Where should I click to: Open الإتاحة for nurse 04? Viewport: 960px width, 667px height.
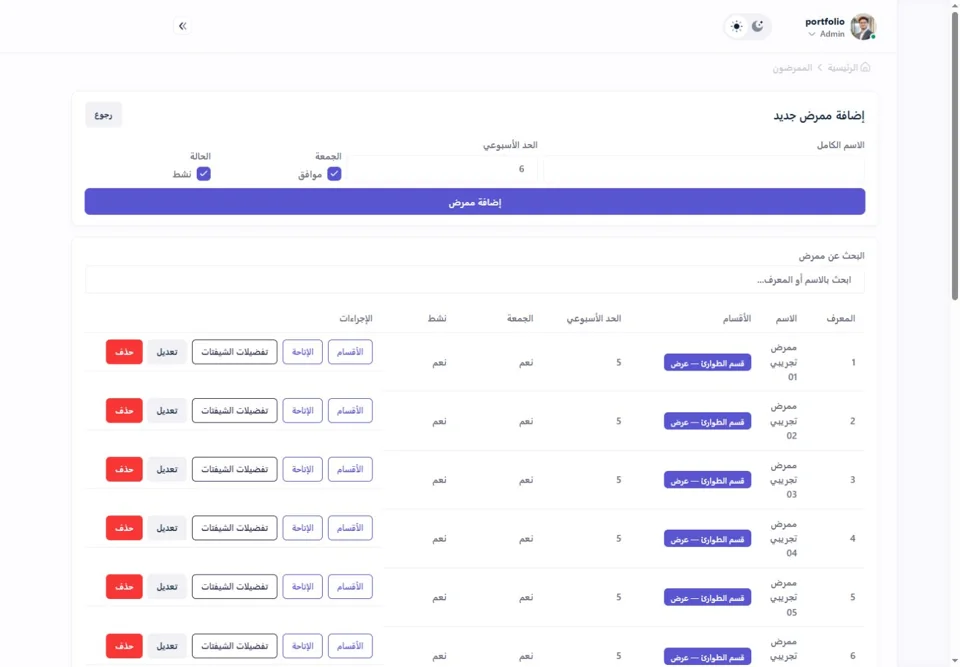click(302, 528)
